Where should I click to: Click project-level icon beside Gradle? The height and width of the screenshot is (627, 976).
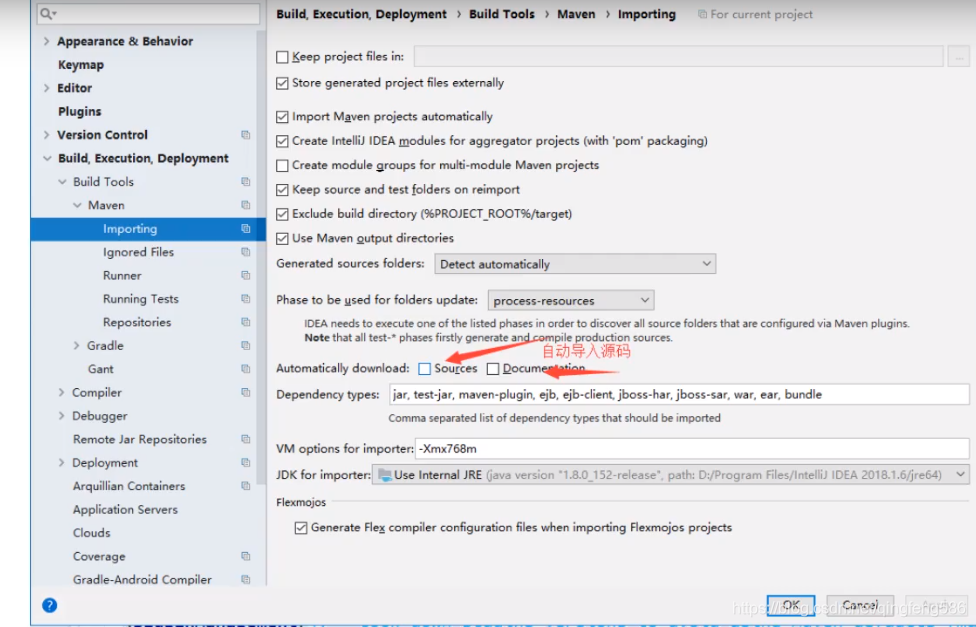(x=246, y=346)
